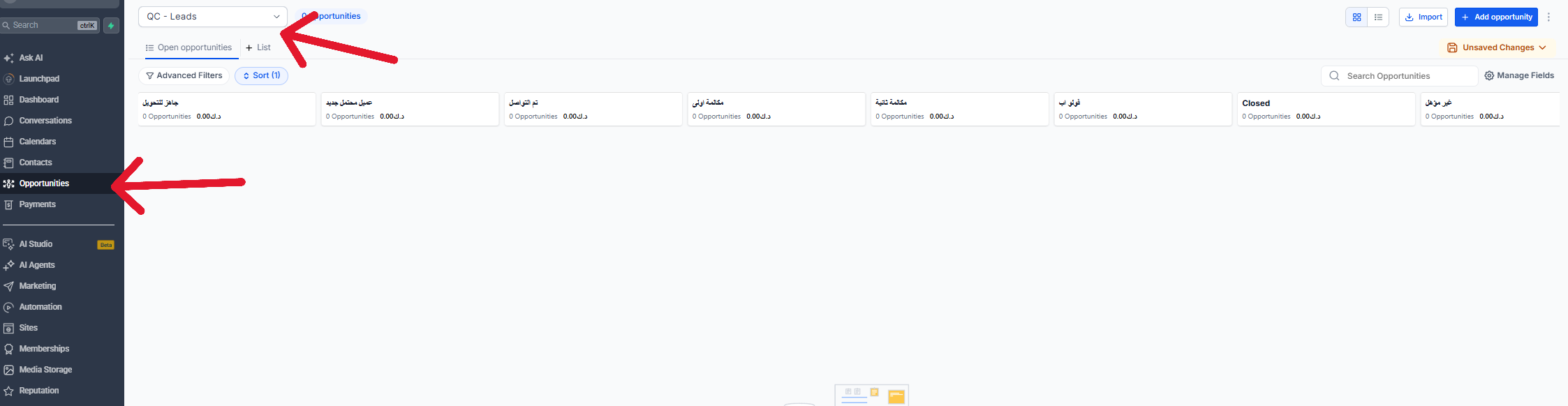Click '0 Opportunities' count under Closed
Image resolution: width=1568 pixels, height=406 pixels.
[x=1266, y=116]
